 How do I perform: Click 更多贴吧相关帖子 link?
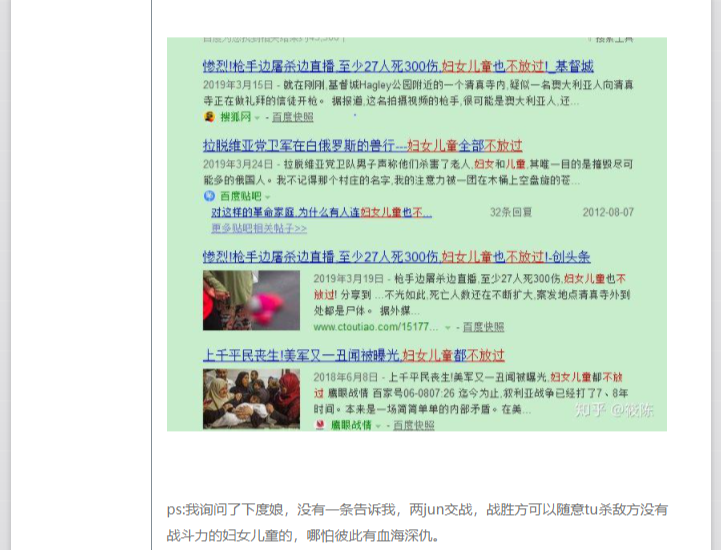tap(259, 228)
